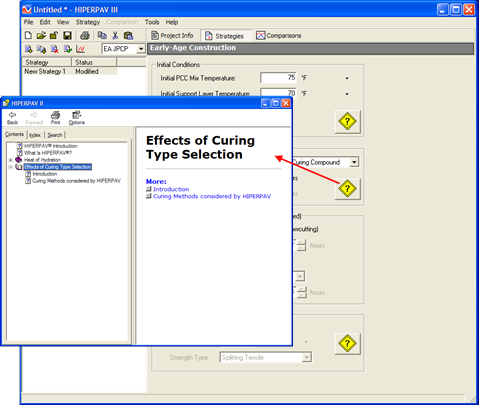Open the PCC Mix Temperature unit dropdown
Image resolution: width=480 pixels, height=406 pixels.
(347, 78)
